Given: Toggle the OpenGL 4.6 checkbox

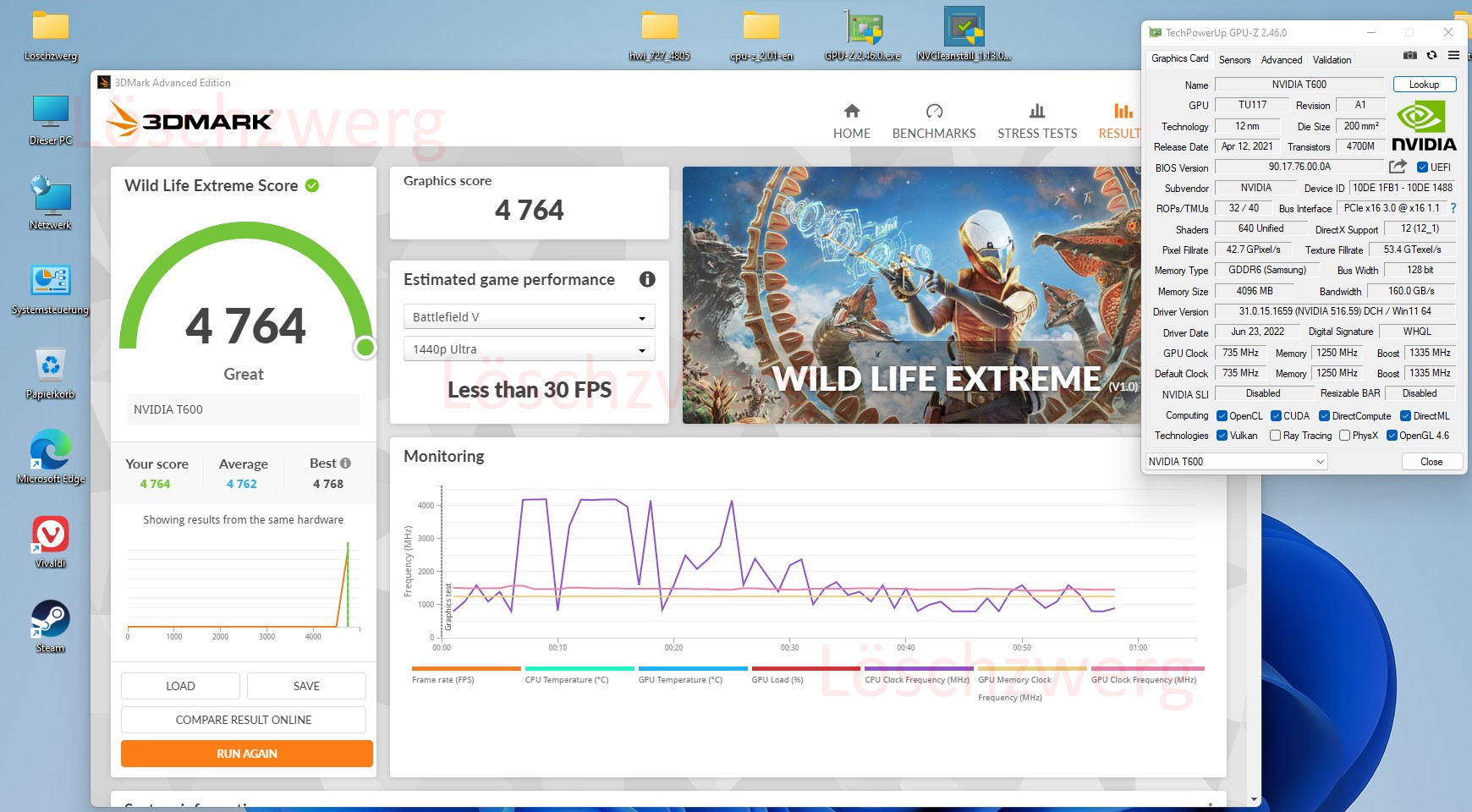Looking at the screenshot, I should click(x=1392, y=436).
